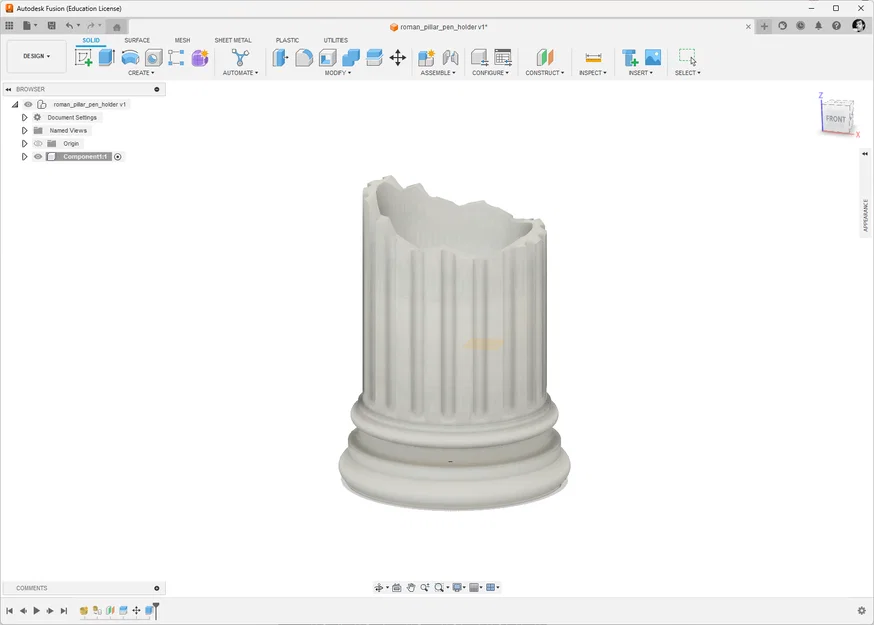874x625 pixels.
Task: Select the Rectangular Pattern tool
Action: (x=176, y=57)
